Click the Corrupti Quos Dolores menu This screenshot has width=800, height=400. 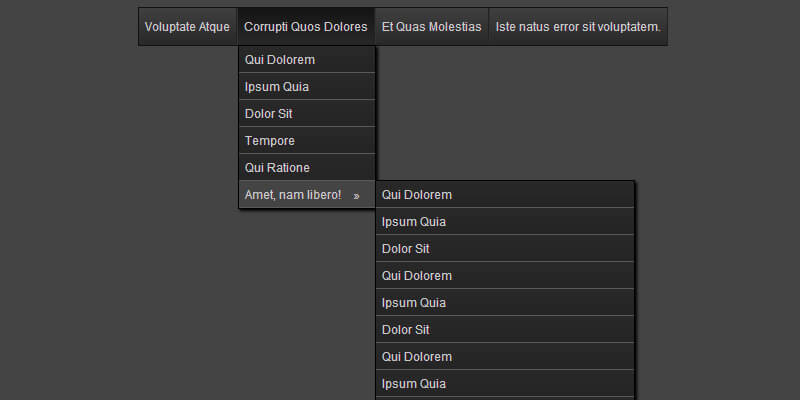[x=305, y=27]
